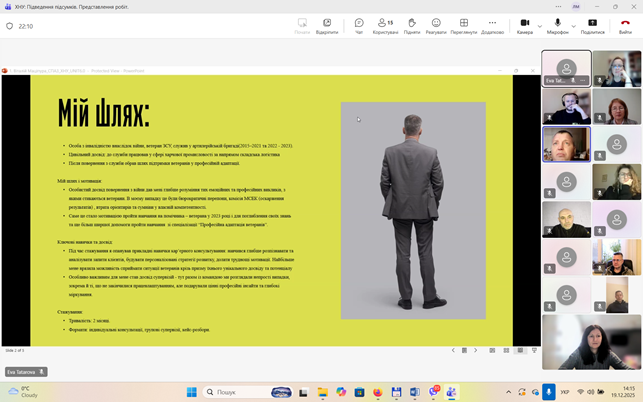Viewport: 644px width, 403px height.
Task: Open the Chat panel
Action: pos(359,25)
